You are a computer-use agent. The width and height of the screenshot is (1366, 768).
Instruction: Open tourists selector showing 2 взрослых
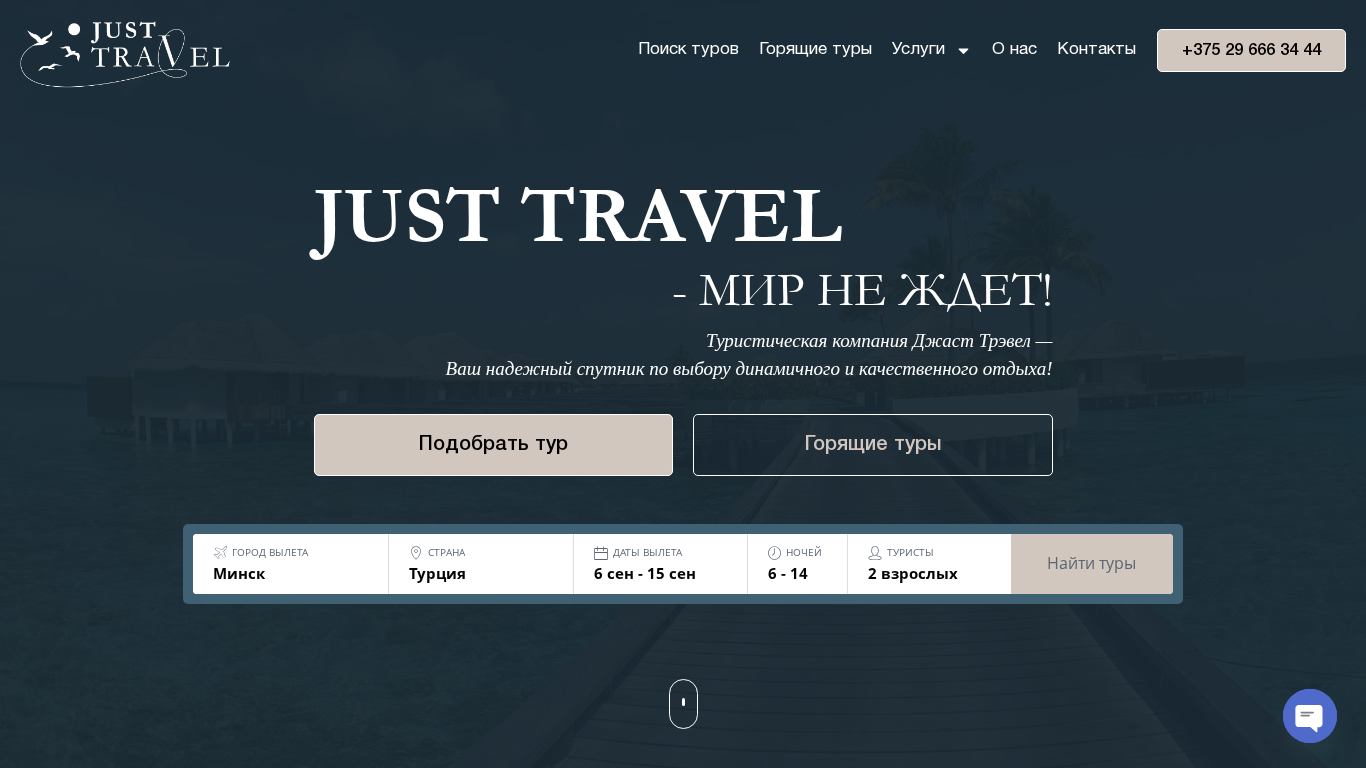pos(930,564)
